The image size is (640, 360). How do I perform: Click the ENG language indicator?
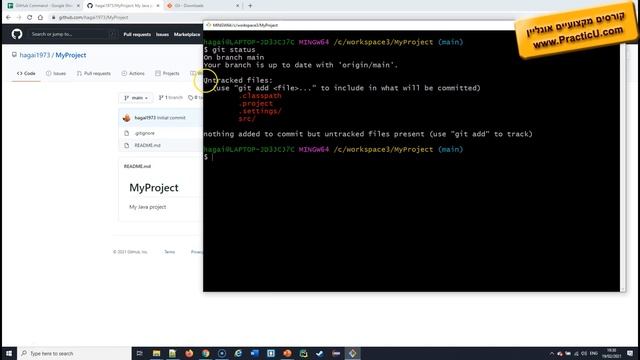point(594,353)
